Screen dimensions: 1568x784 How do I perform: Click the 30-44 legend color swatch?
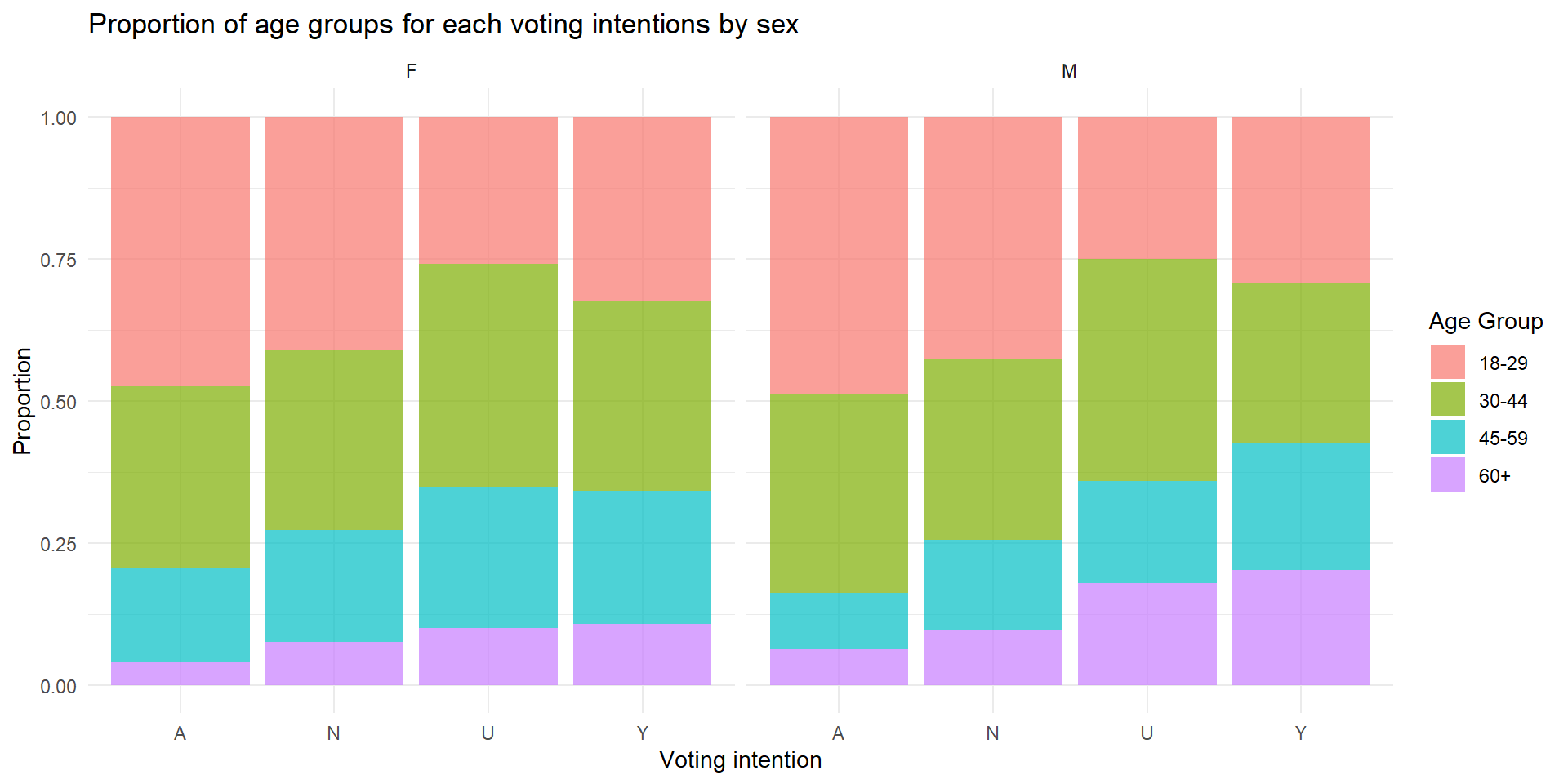(1447, 400)
